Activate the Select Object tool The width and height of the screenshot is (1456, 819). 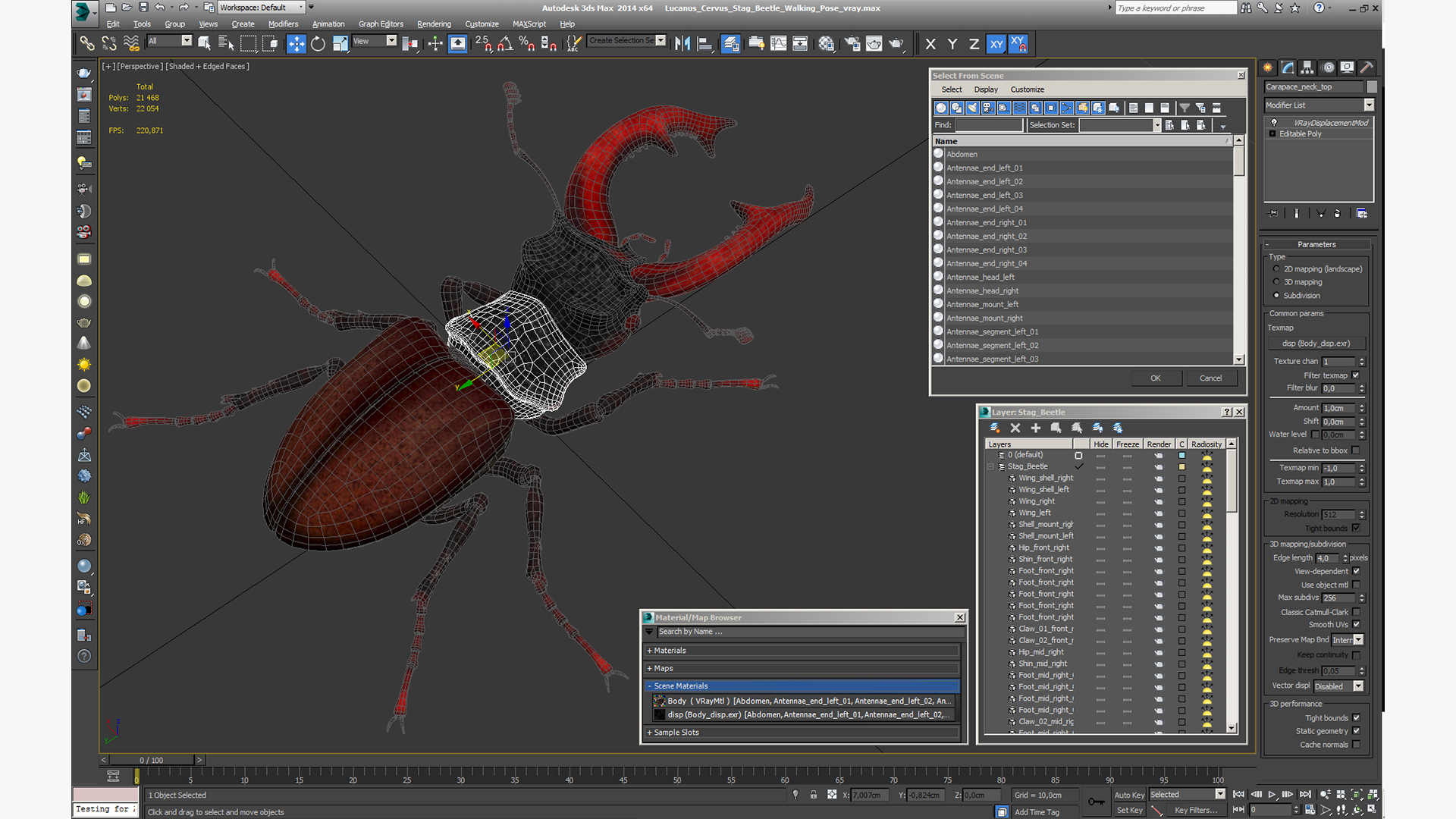coord(204,43)
